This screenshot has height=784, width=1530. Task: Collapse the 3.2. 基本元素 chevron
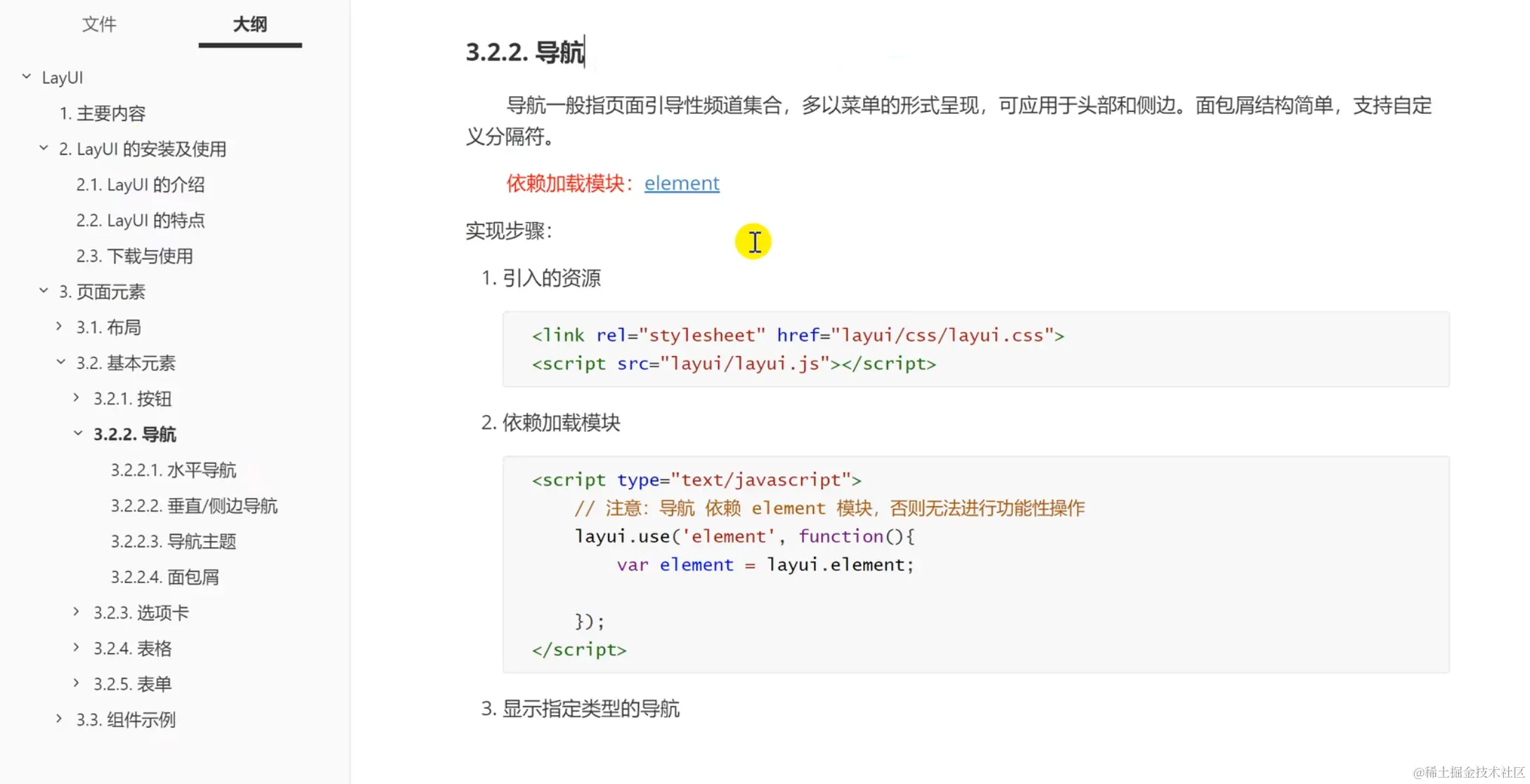pos(60,362)
